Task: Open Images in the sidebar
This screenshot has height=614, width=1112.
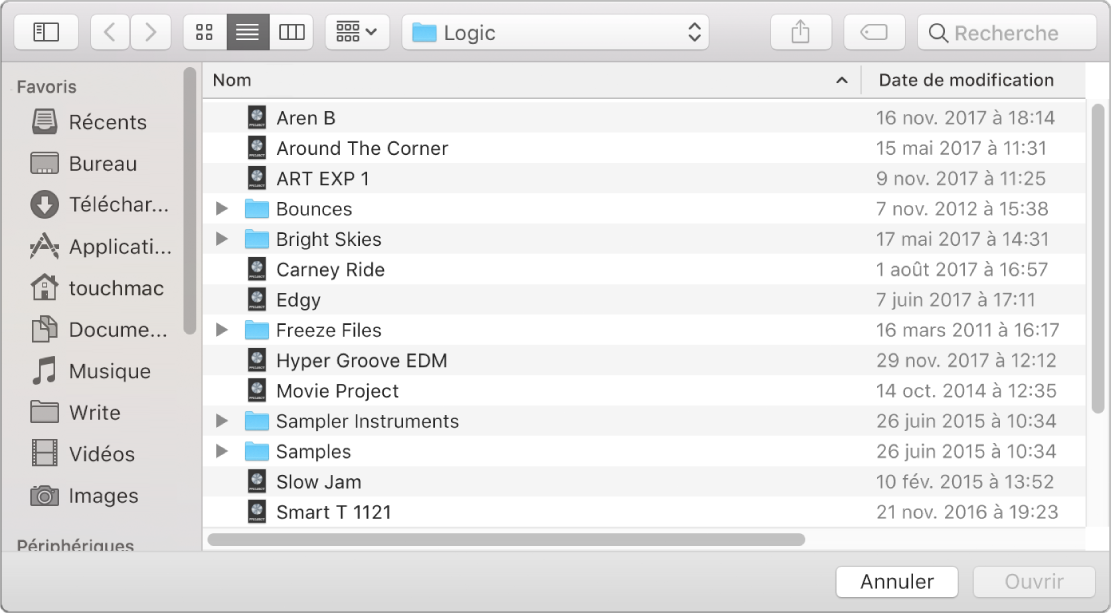Action: (x=84, y=496)
